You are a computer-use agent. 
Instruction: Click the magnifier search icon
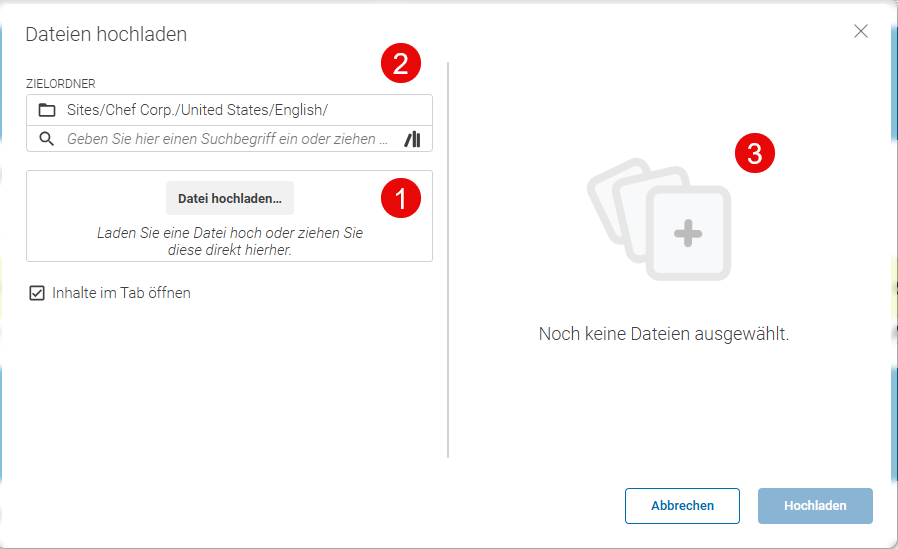tap(47, 139)
